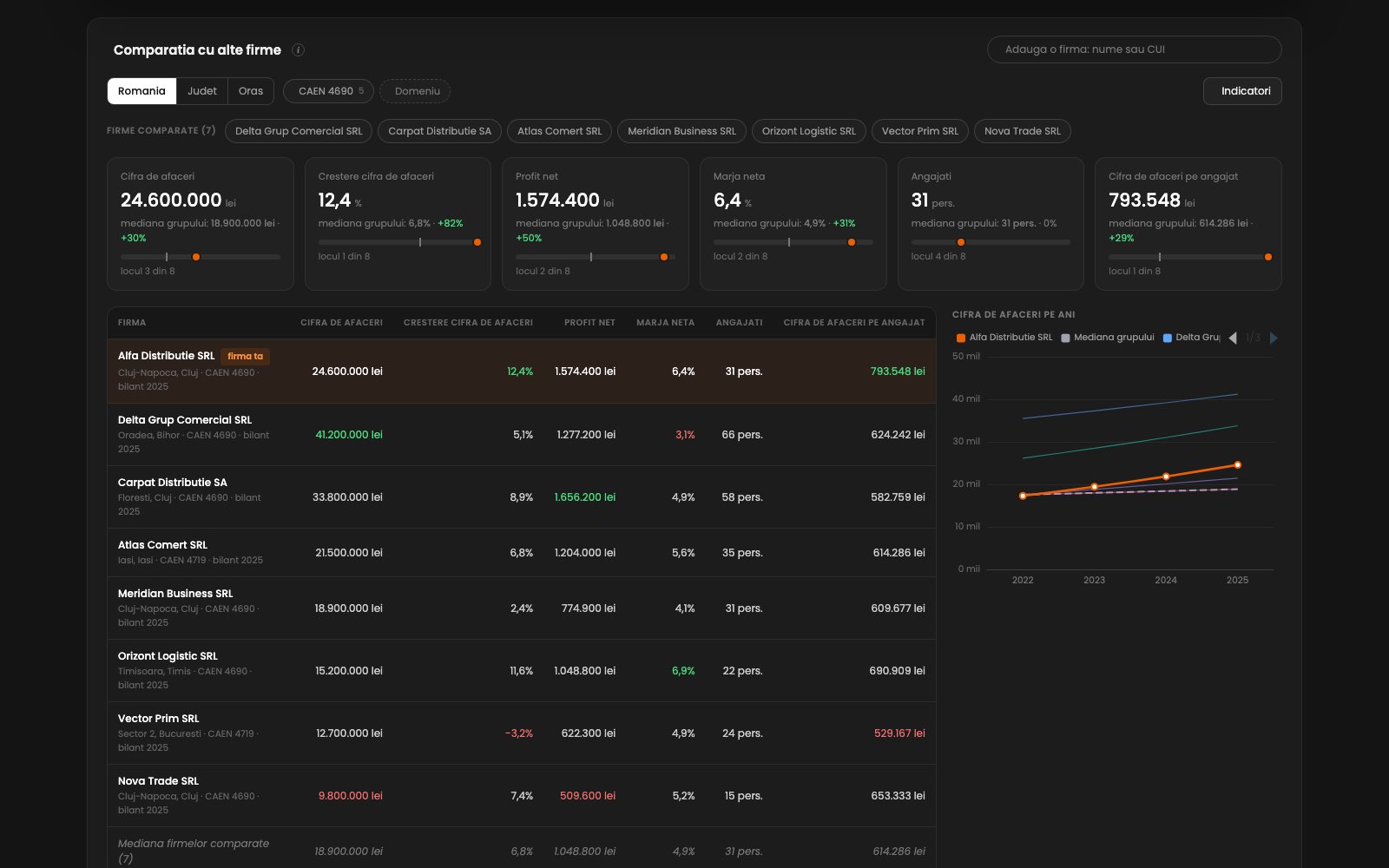Click the 'firma ta' badge
This screenshot has height=868, width=1389.
point(245,357)
